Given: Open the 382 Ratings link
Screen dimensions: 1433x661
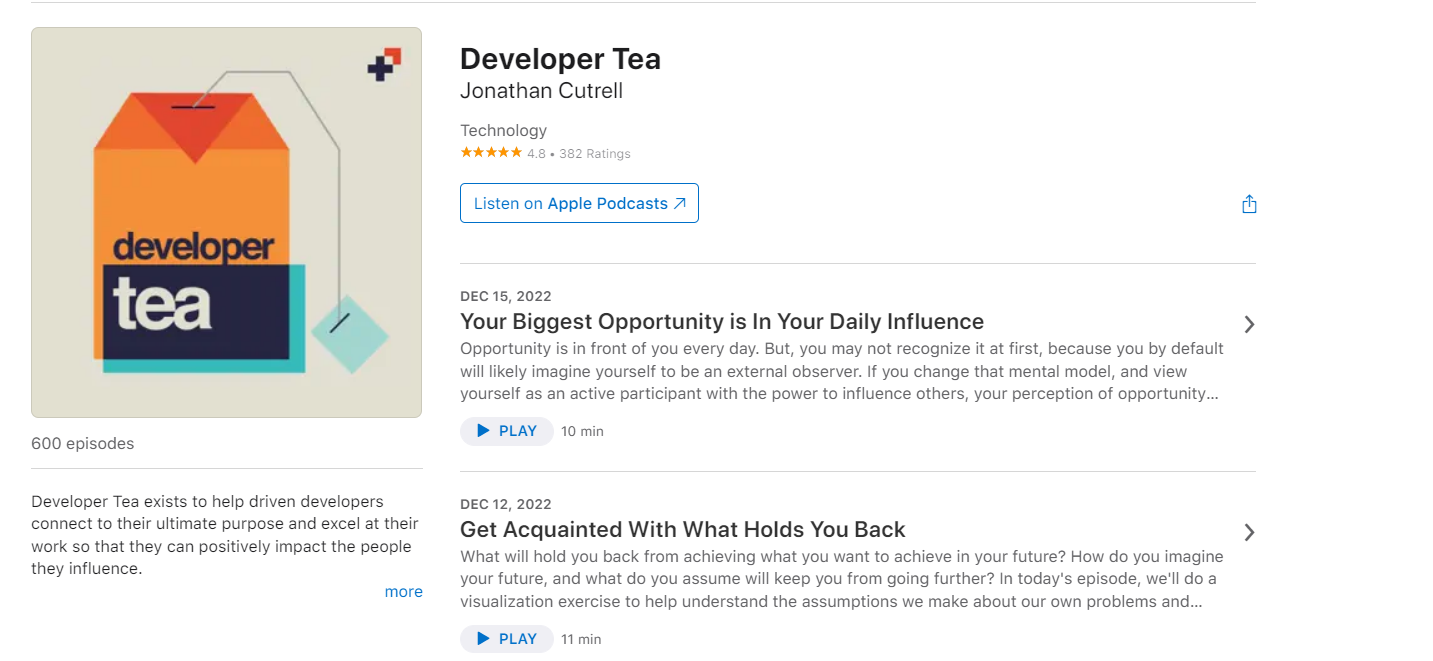Looking at the screenshot, I should 596,153.
